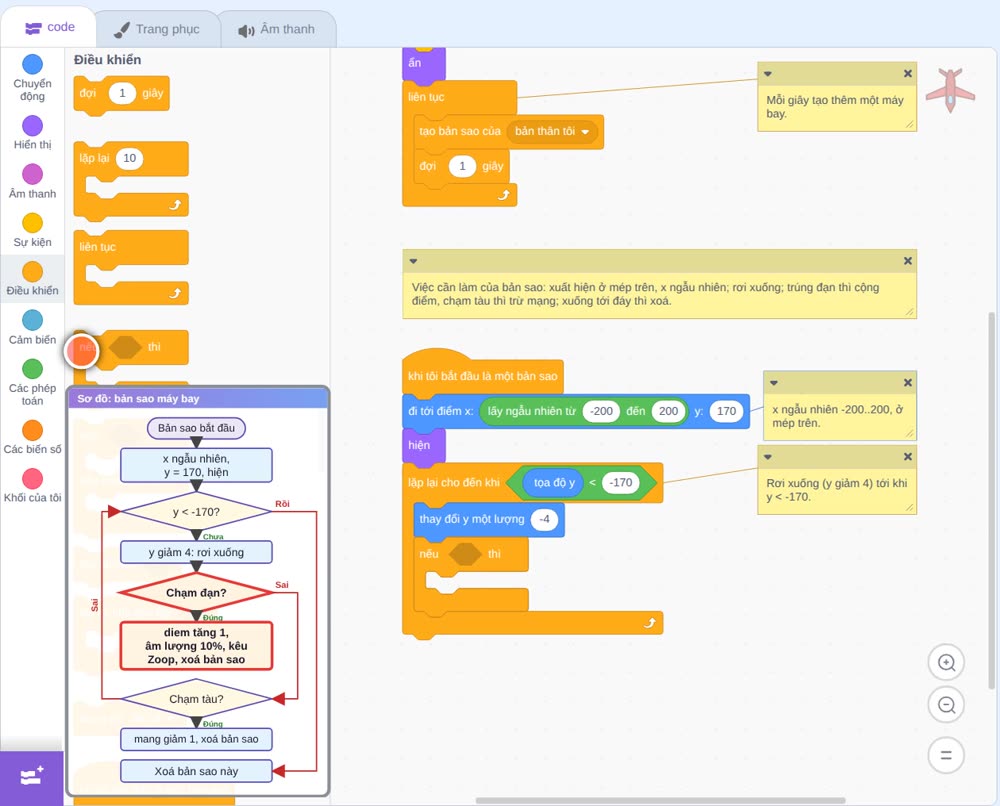Switch to the Trang phục tab
This screenshot has height=806, width=1000.
158,29
